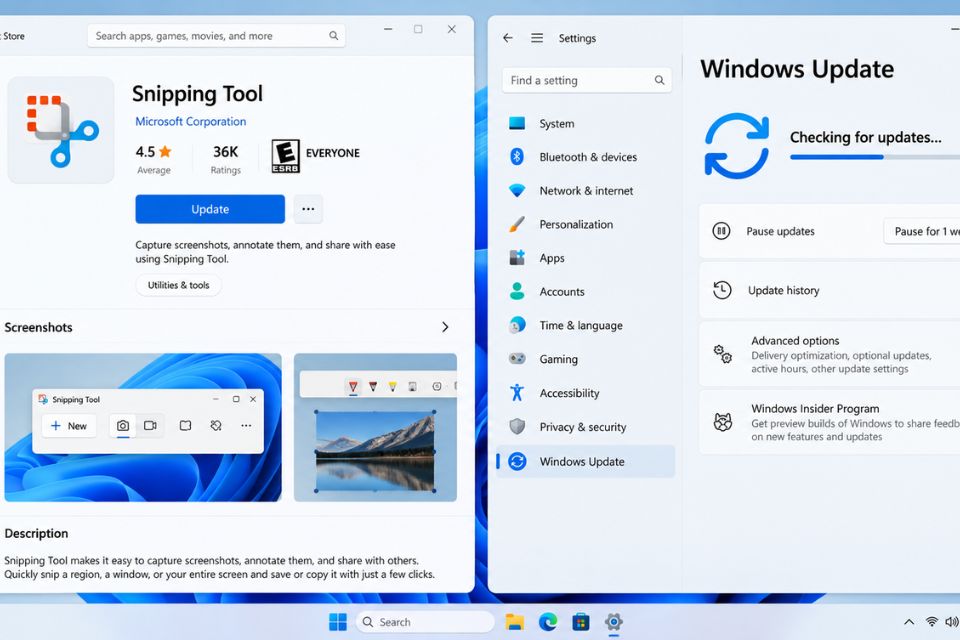Expand Screenshots section with right chevron
This screenshot has height=640, width=960.
coord(445,327)
